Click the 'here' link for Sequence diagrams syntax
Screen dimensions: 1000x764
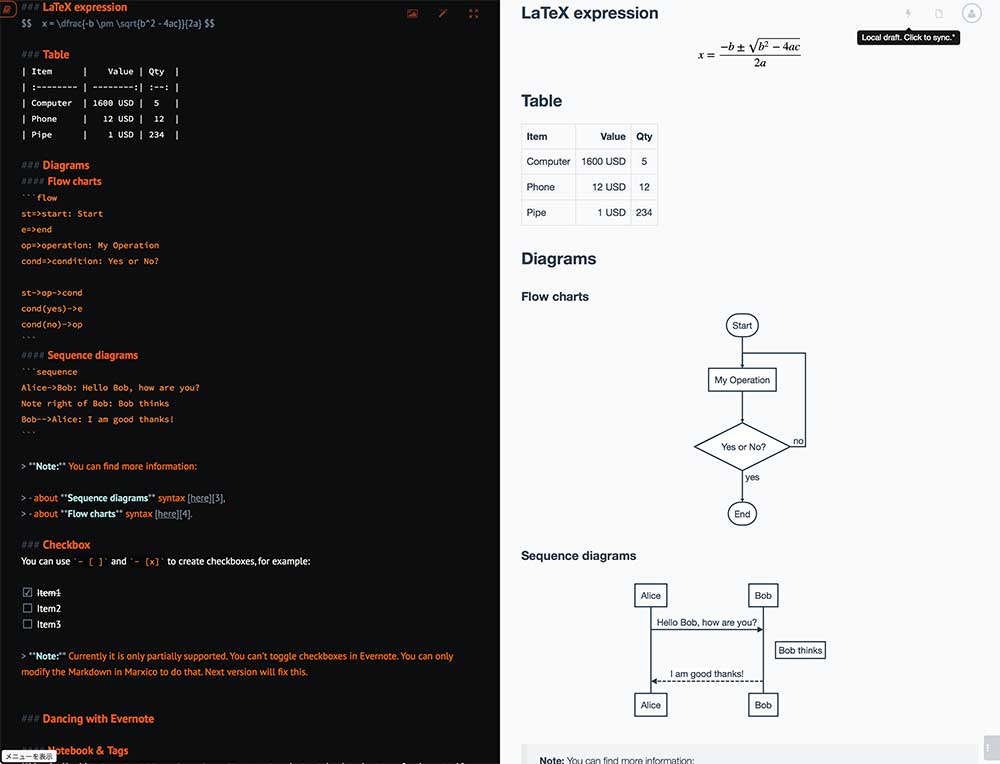point(200,498)
